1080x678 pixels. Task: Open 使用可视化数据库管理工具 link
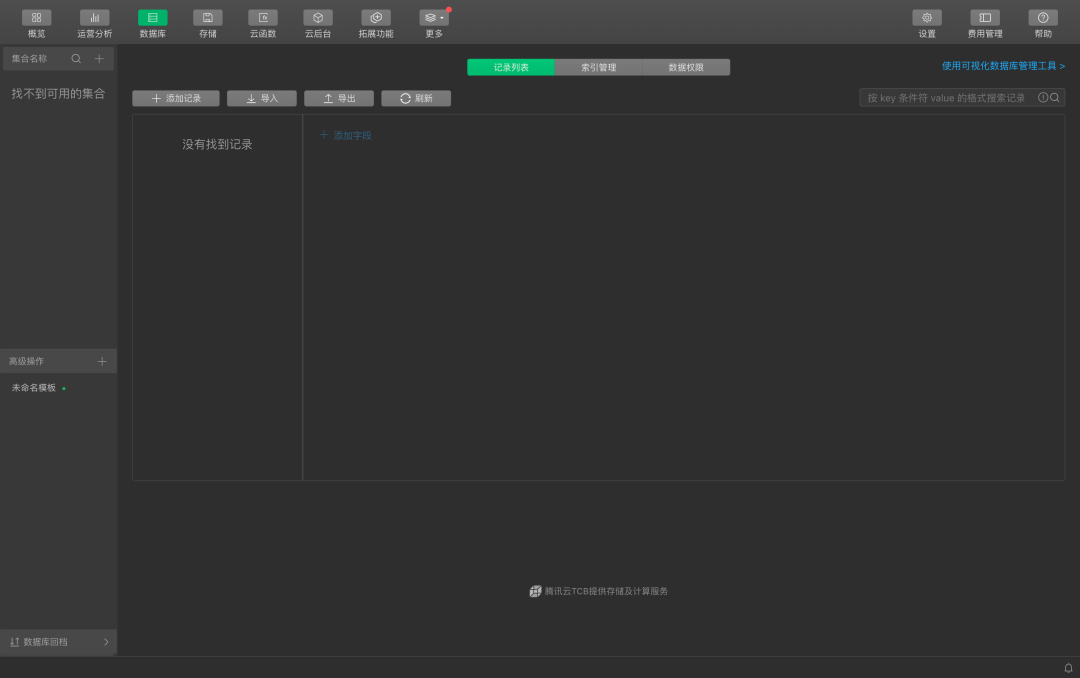[x=1003, y=66]
